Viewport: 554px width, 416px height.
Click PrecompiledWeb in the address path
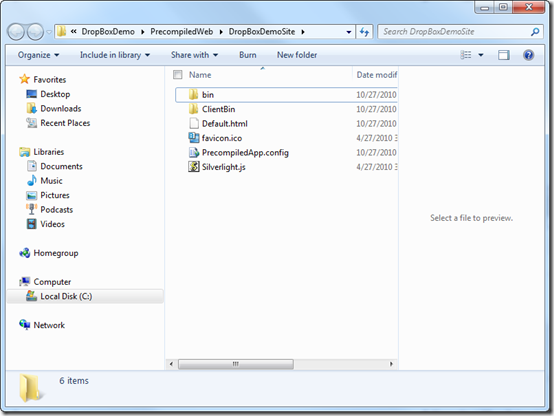pos(182,32)
